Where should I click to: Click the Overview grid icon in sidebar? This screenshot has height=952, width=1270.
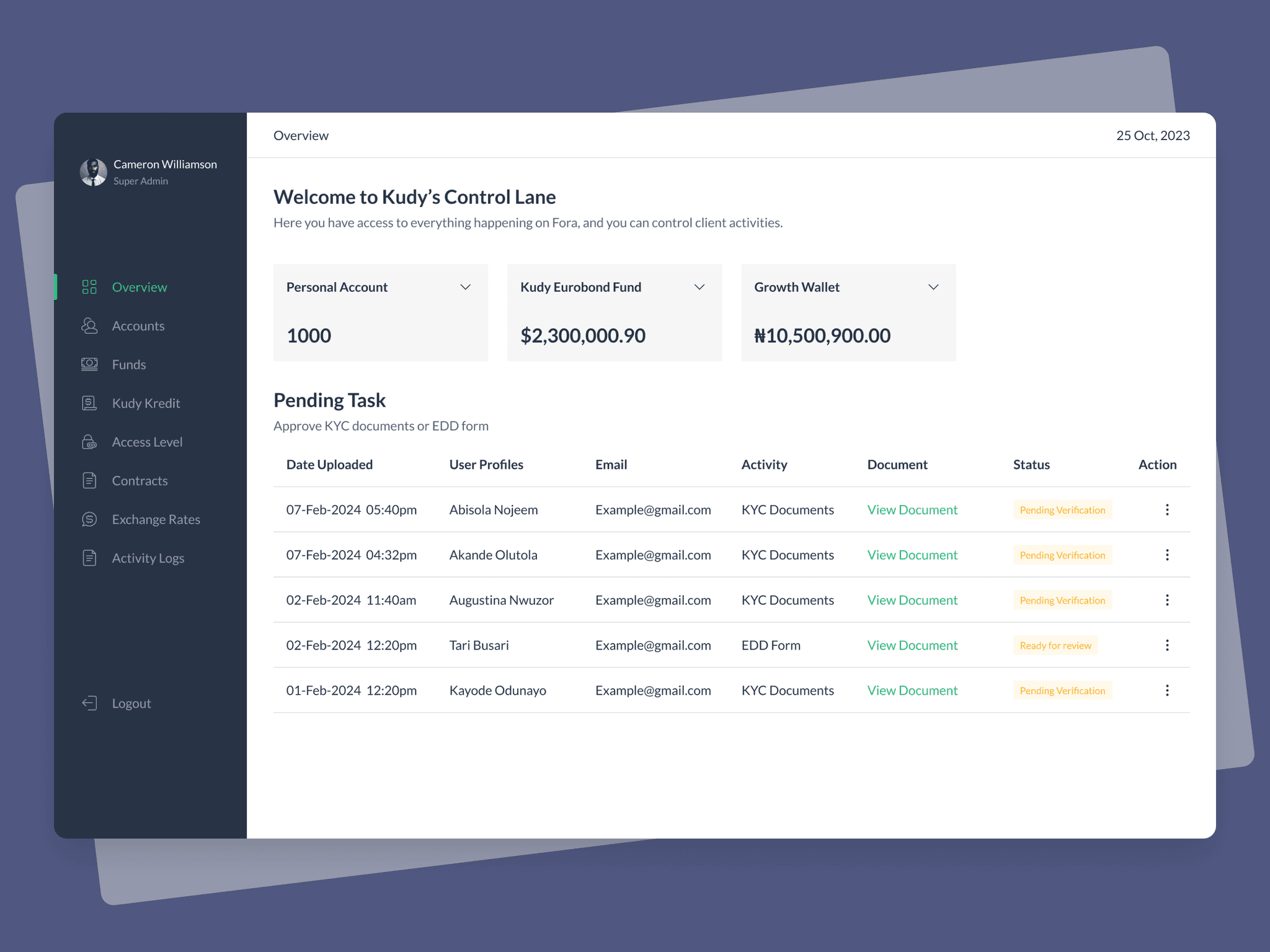[89, 287]
